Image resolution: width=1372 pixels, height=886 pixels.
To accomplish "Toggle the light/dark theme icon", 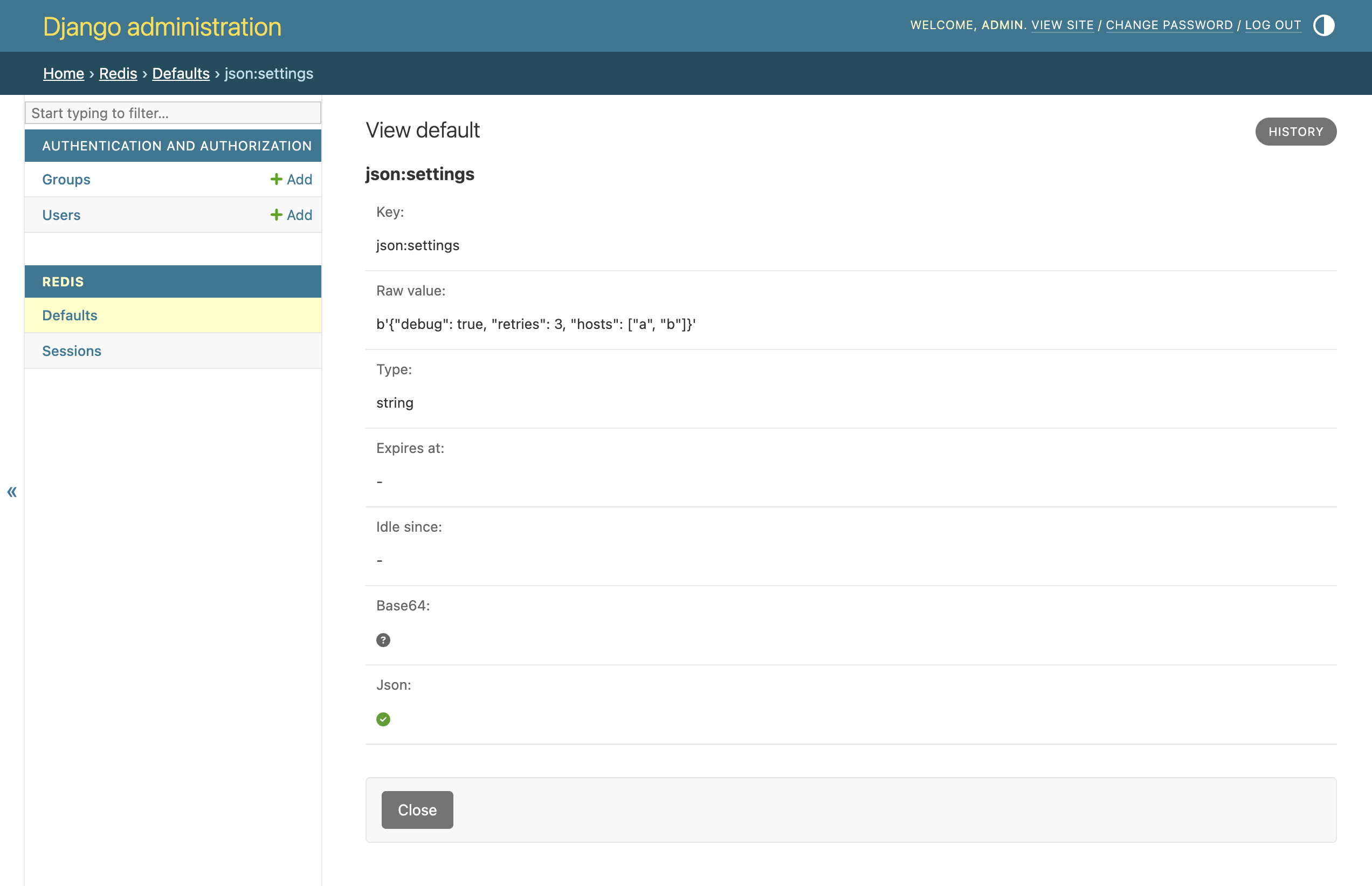I will (1323, 25).
